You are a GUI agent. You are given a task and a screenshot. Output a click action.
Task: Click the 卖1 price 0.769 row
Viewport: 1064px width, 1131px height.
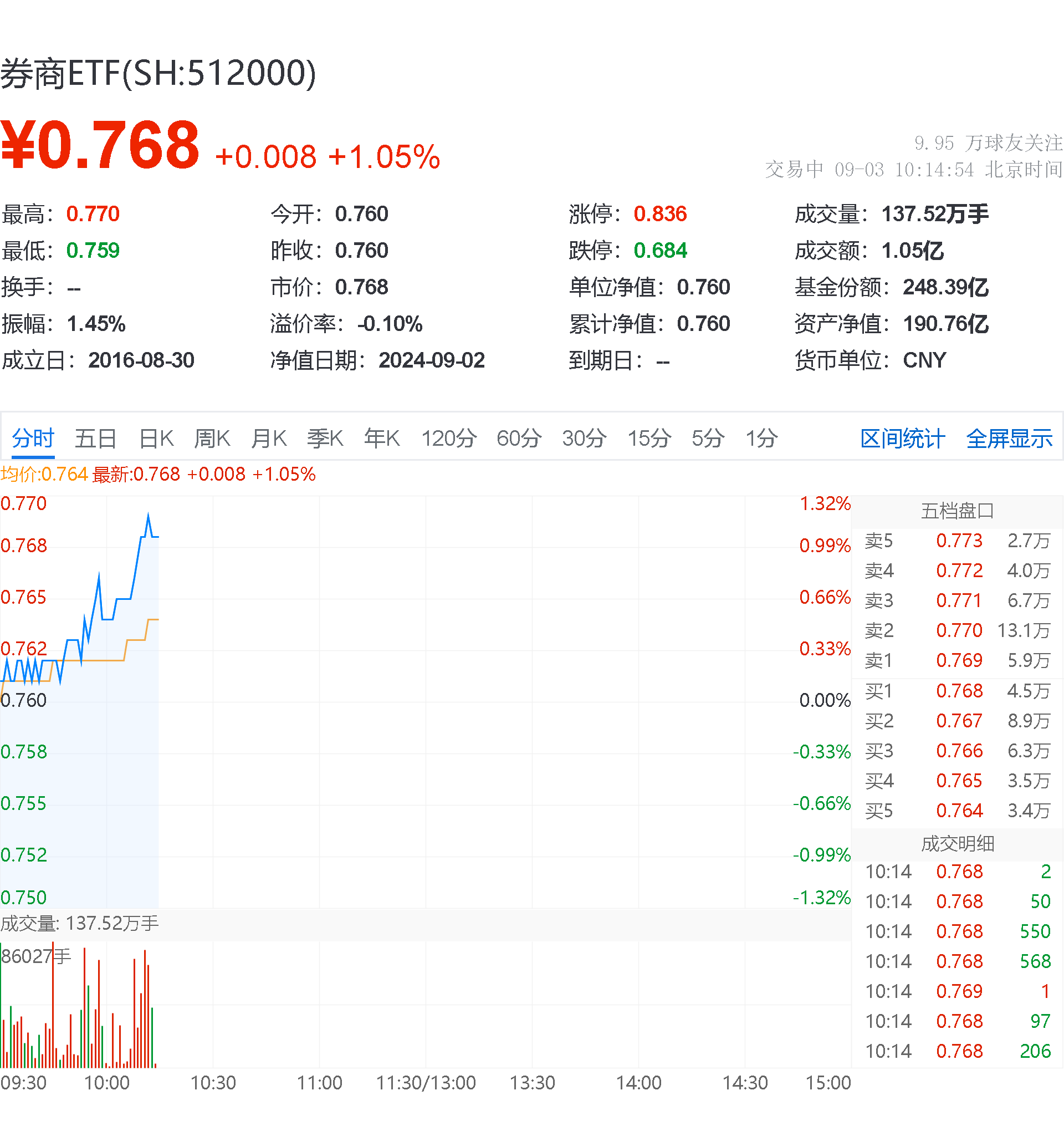tap(961, 660)
